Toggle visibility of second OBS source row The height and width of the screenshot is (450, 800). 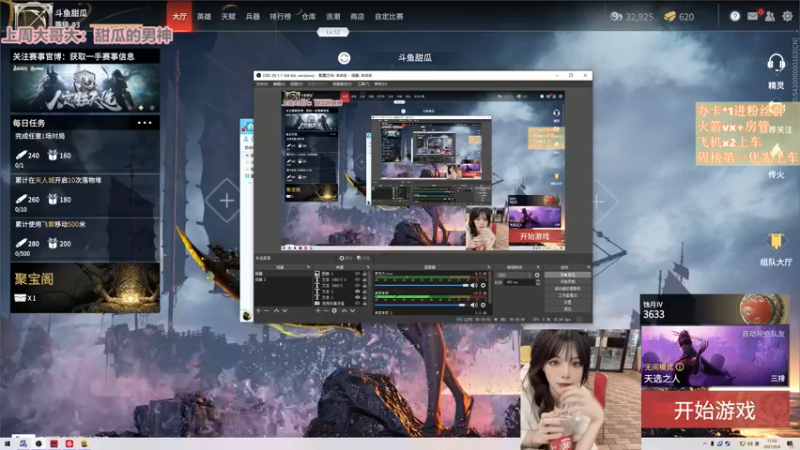358,280
